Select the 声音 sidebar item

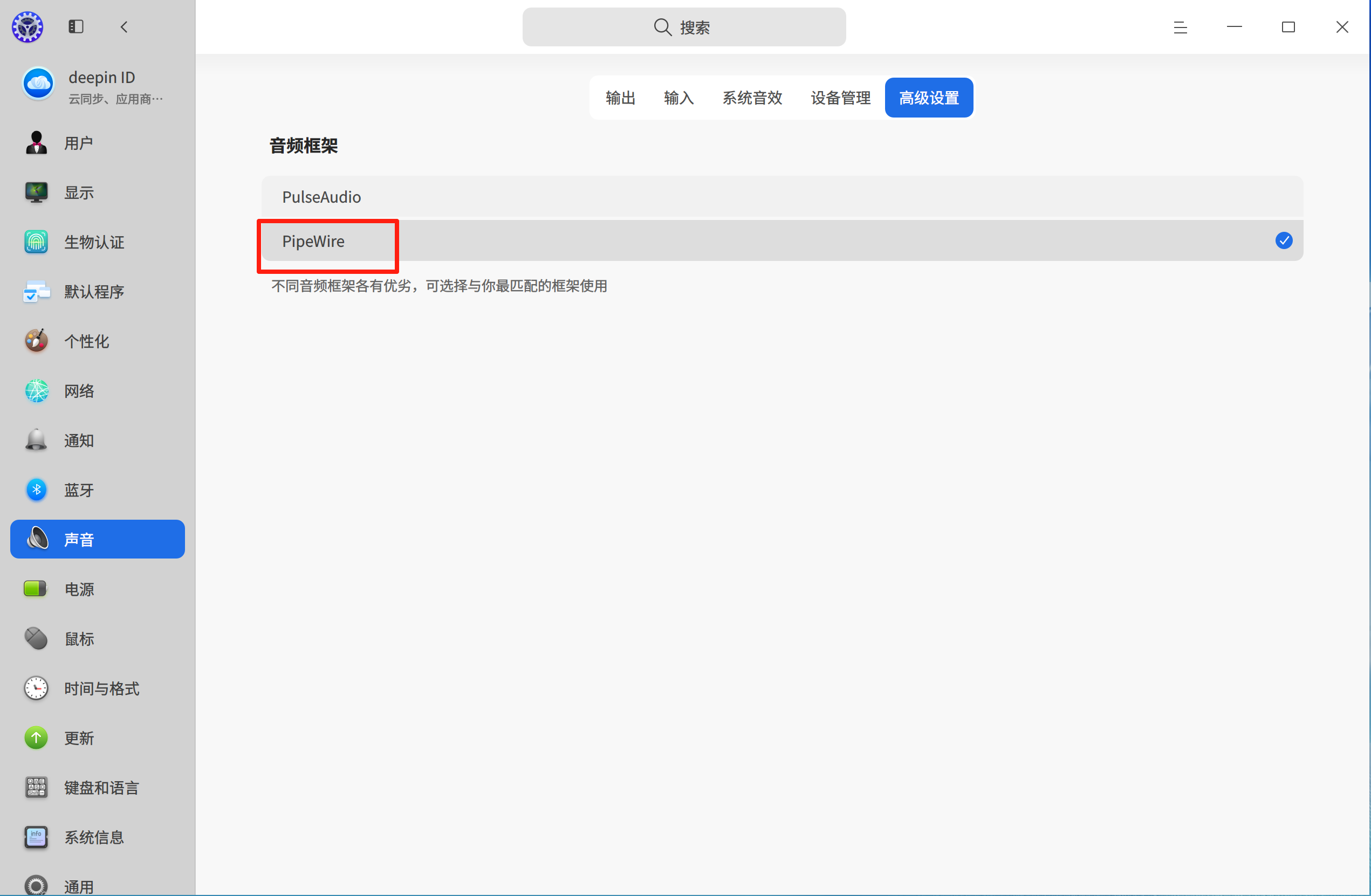(98, 540)
